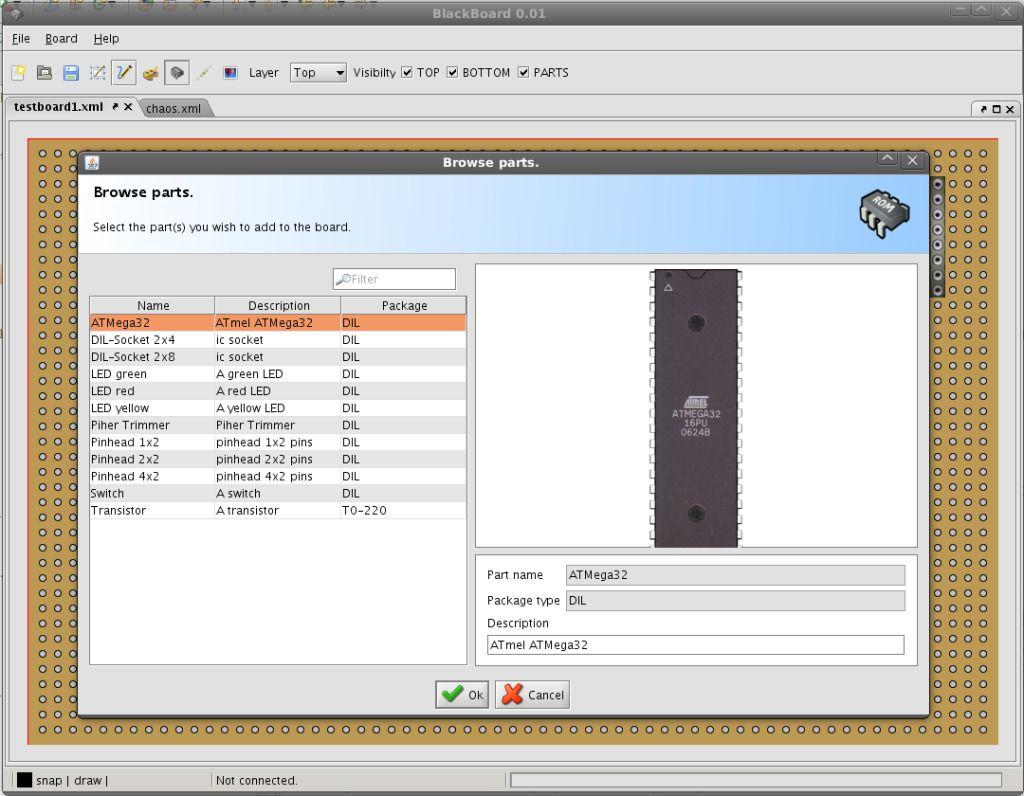Click the Package type field
1024x796 pixels.
pos(735,601)
